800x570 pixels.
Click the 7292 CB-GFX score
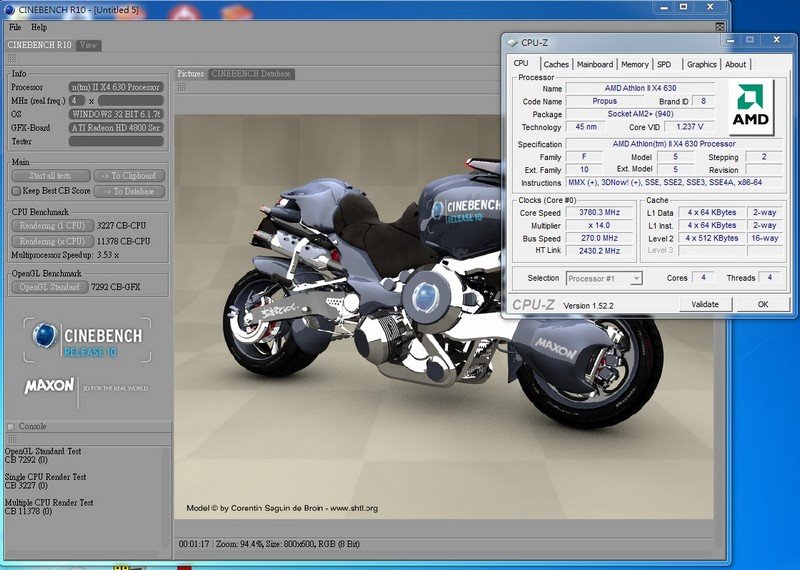click(116, 287)
